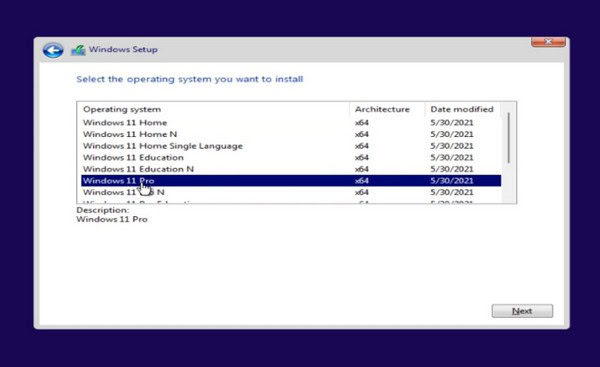The image size is (600, 367).
Task: Select Windows 11 Home N row
Action: click(291, 134)
